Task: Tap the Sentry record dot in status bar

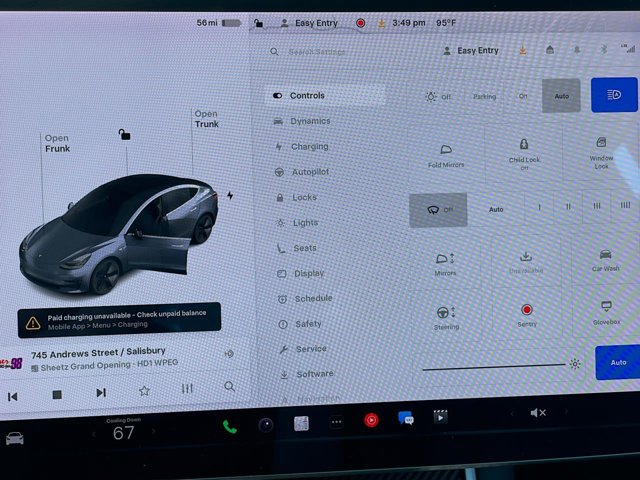Action: coord(360,23)
